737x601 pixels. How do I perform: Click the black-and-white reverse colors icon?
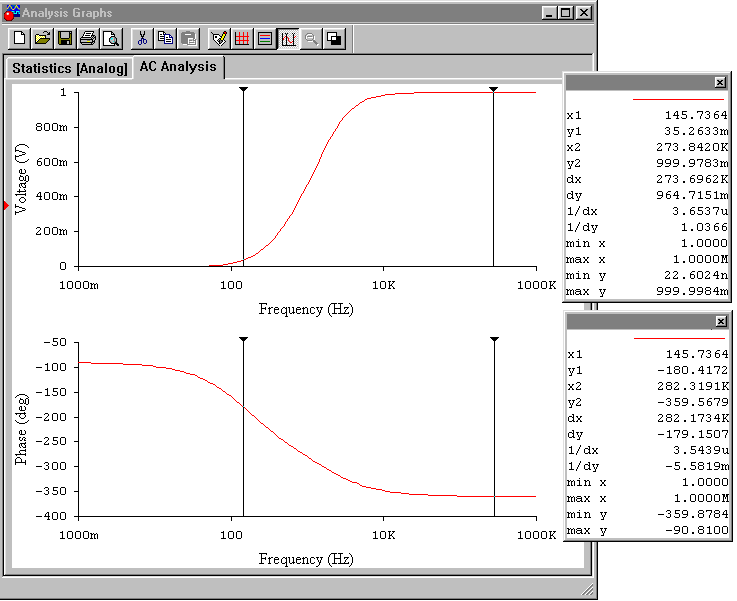pyautogui.click(x=334, y=38)
